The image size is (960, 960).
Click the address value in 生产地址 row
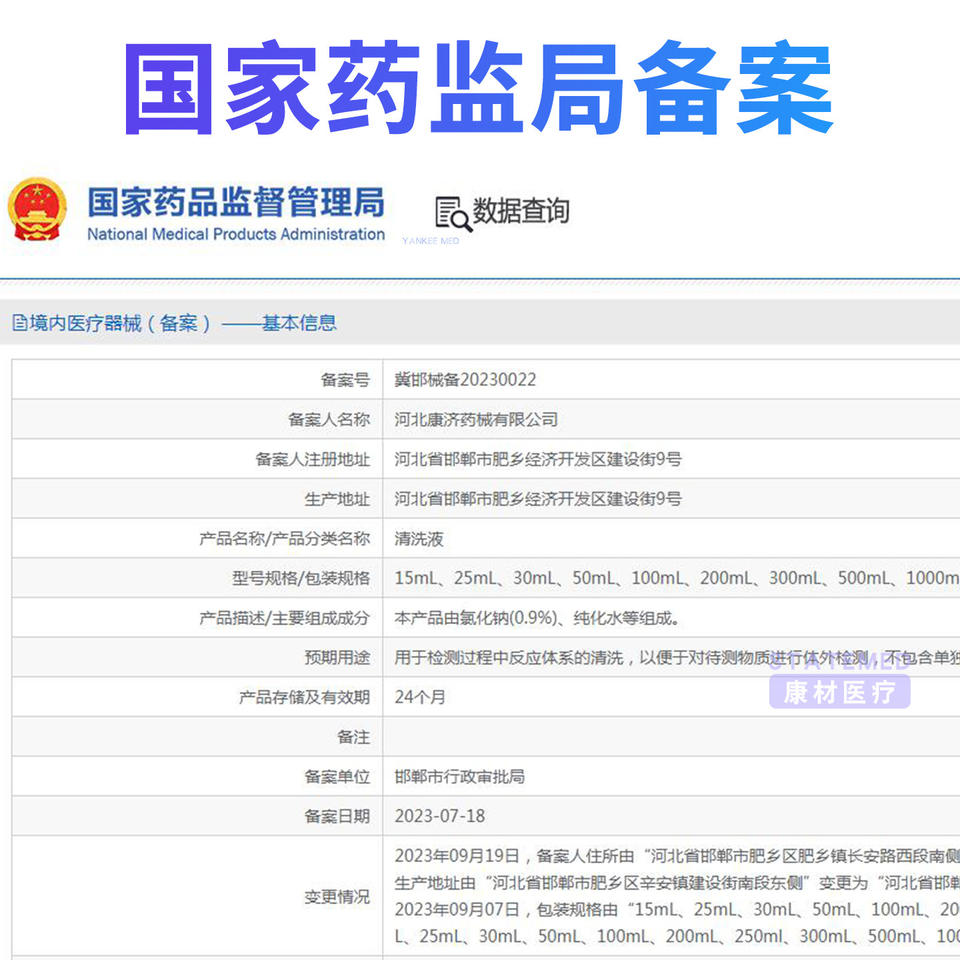(x=538, y=499)
